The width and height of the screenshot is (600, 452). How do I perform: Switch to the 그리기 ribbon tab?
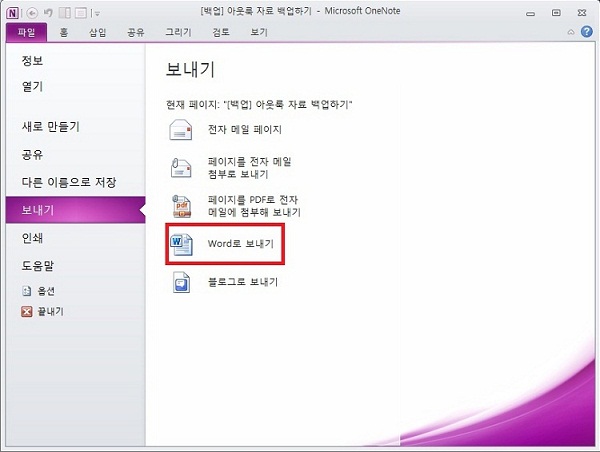click(x=178, y=33)
